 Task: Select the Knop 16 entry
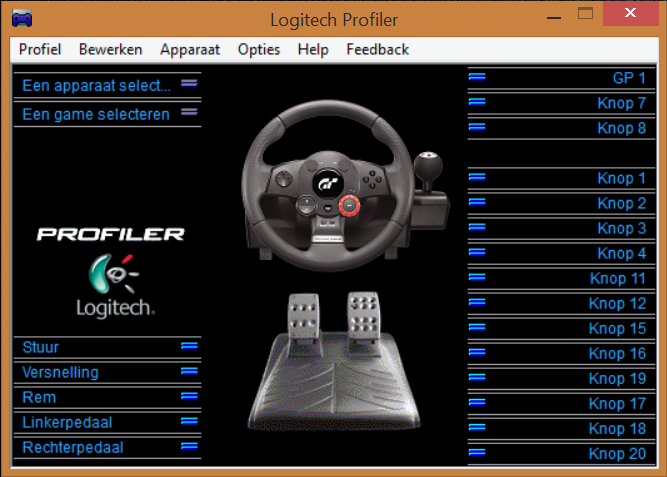pyautogui.click(x=561, y=354)
